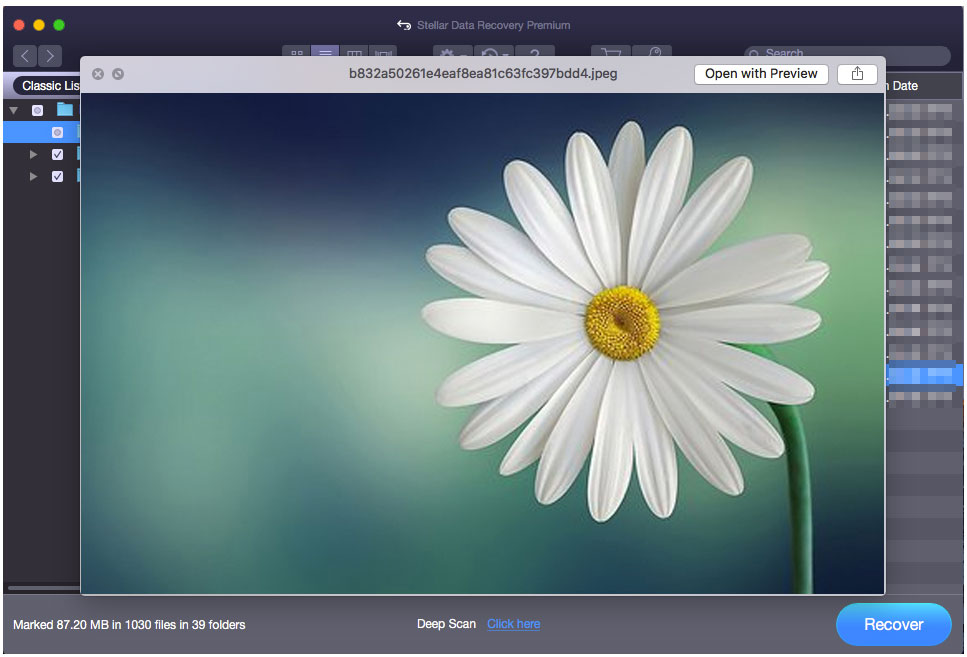Open the settings gear menu
Viewport: 967px width, 657px height.
(x=453, y=52)
